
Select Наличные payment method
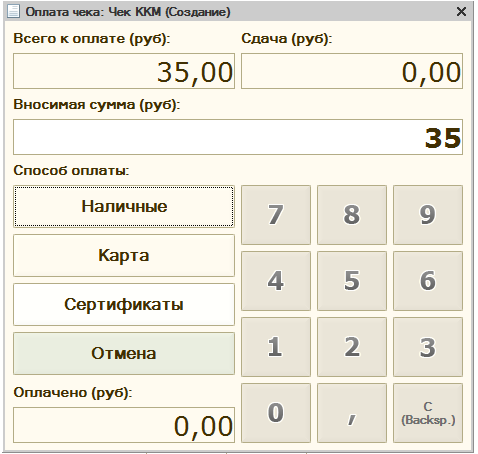point(124,206)
